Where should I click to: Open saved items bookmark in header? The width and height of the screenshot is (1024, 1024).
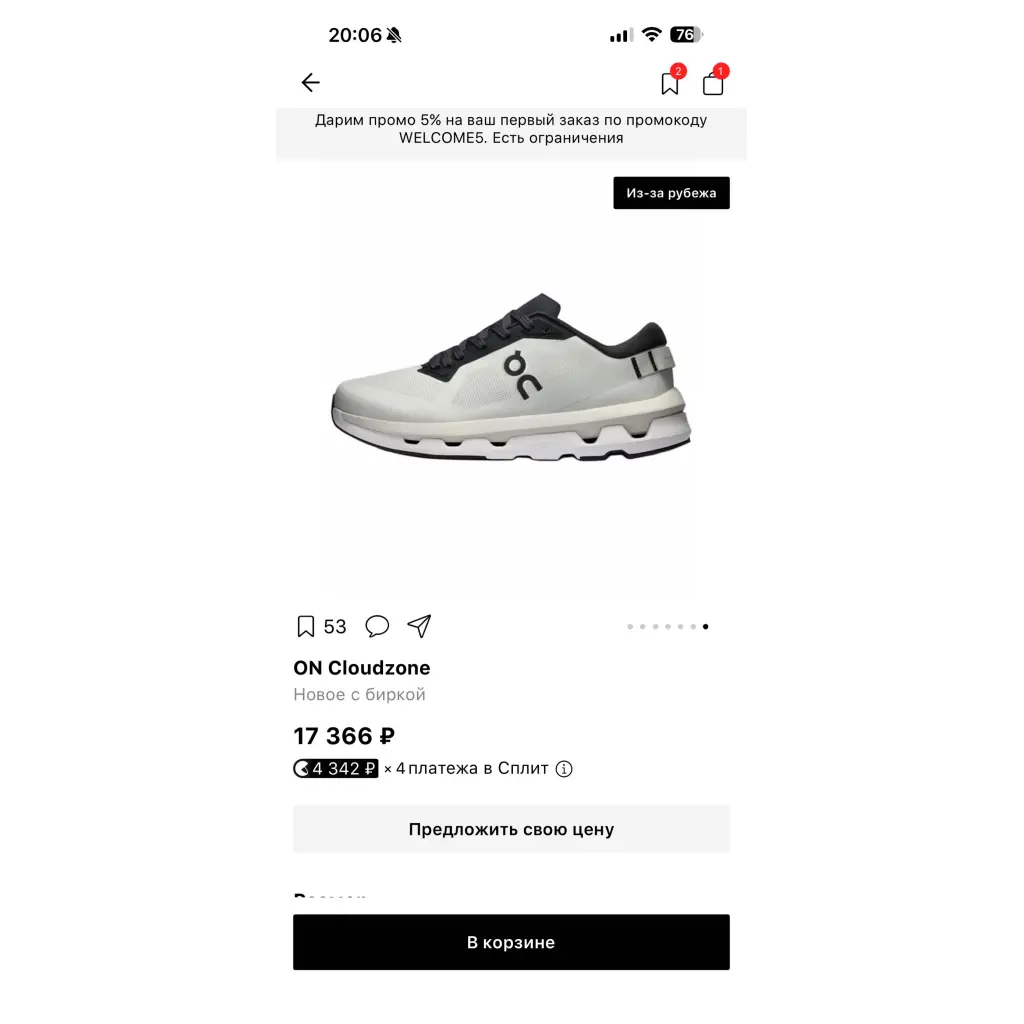670,84
